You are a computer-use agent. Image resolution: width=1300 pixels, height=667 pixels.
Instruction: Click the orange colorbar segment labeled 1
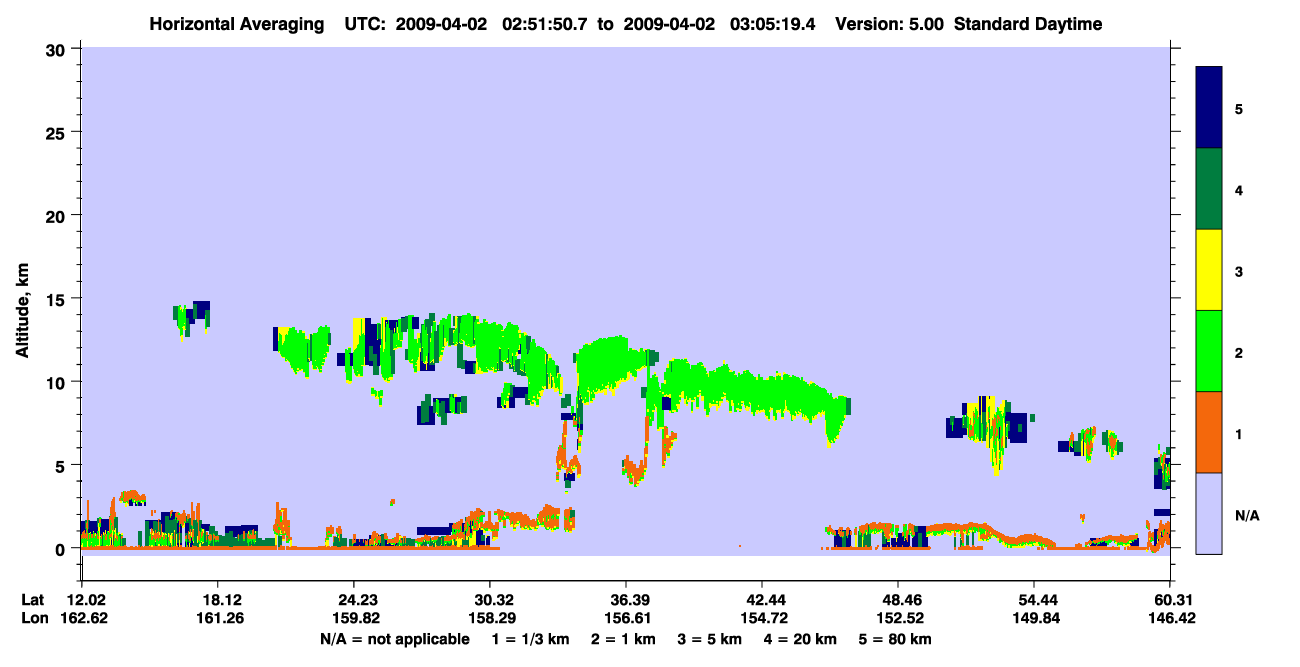point(1209,432)
